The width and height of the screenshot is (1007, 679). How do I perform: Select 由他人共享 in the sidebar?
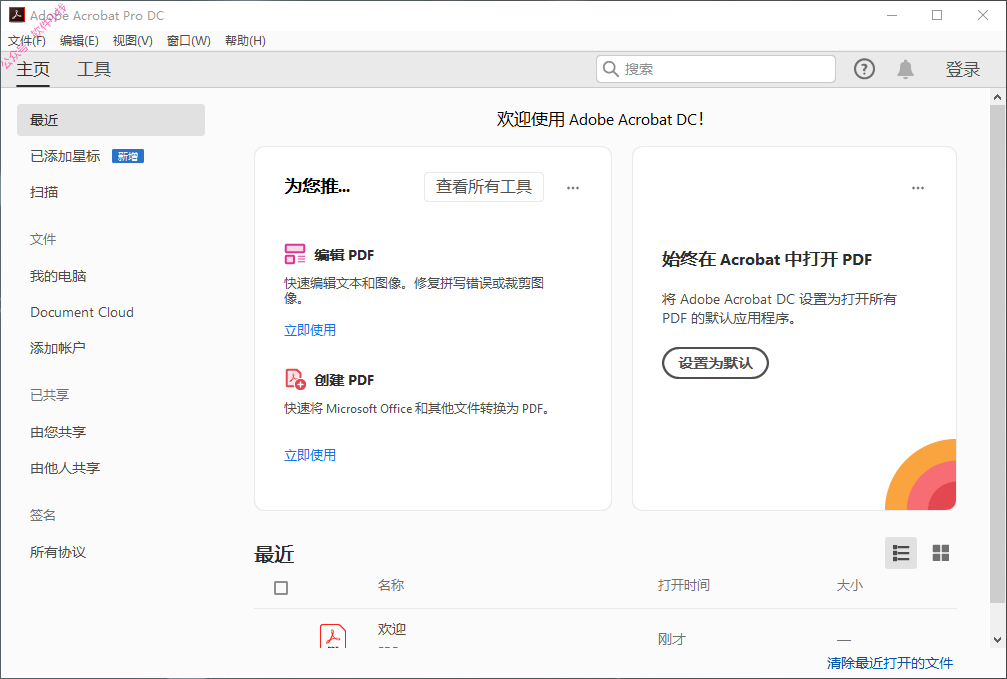point(65,468)
